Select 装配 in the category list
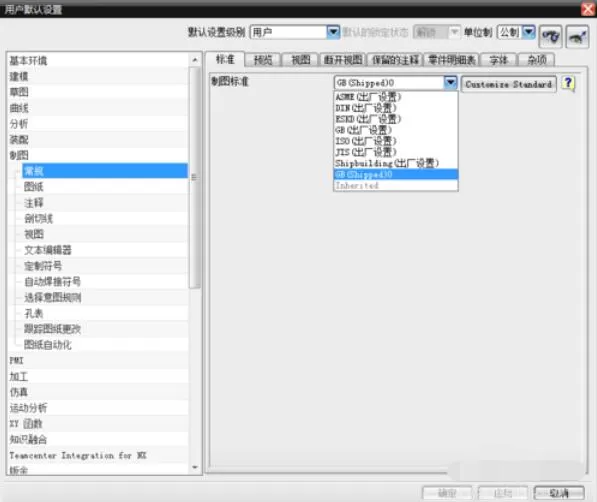Screen dimensions: 597x502 pyautogui.click(x=98, y=140)
